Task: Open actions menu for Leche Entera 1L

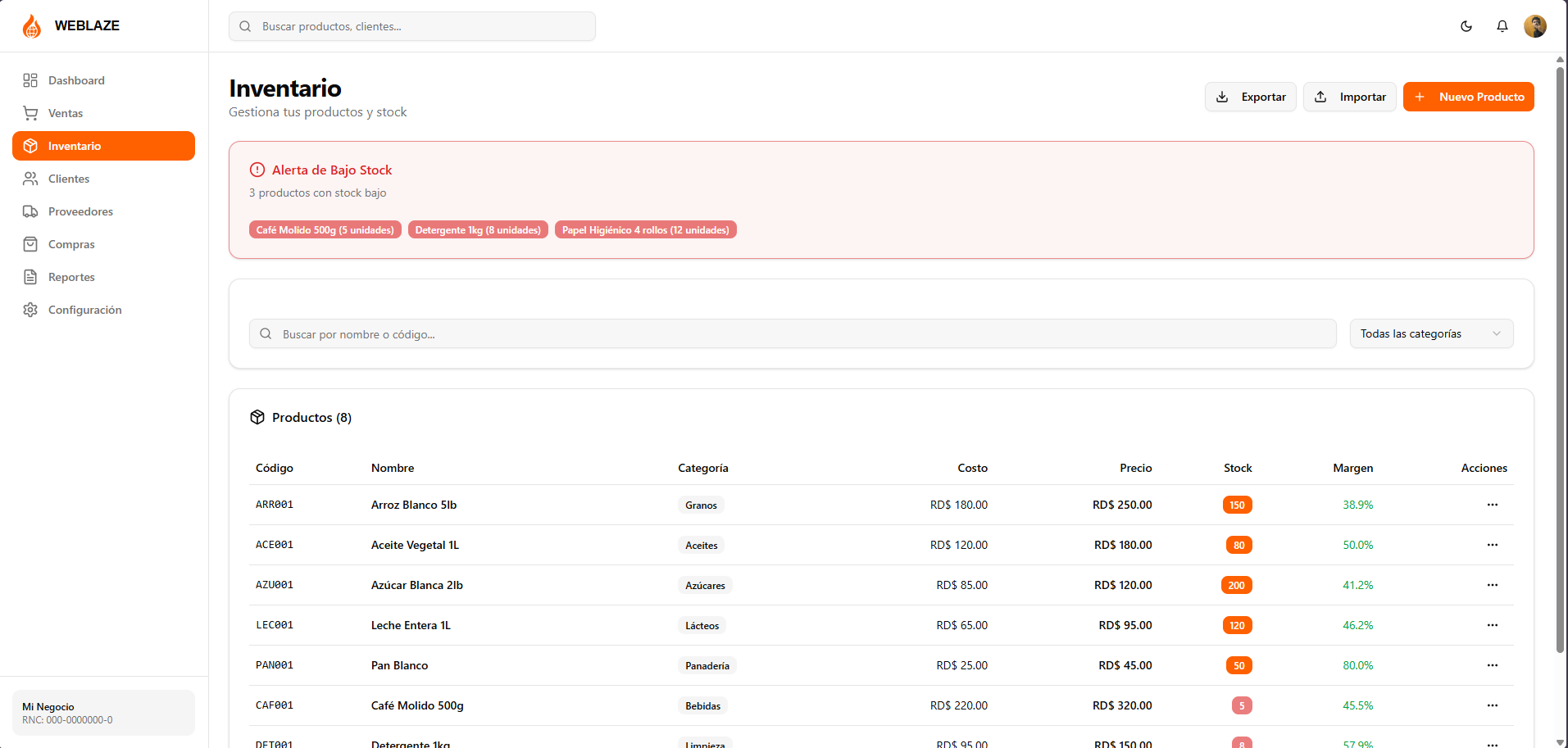Action: (1493, 625)
